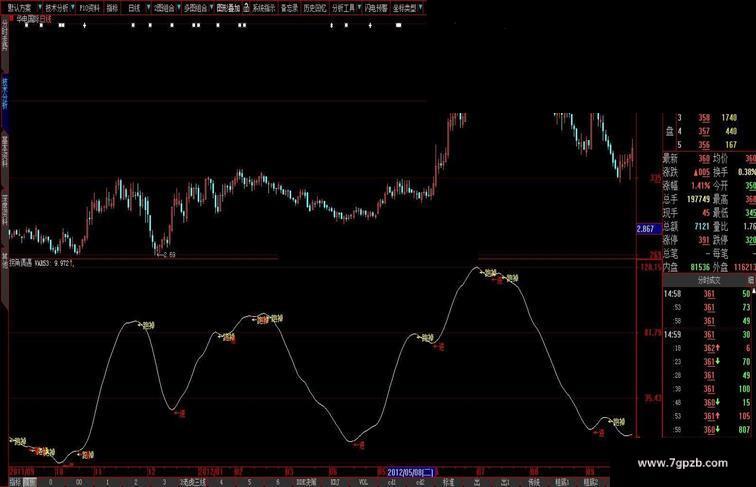Select the 3毛虫三线 indicator tab

(x=193, y=482)
